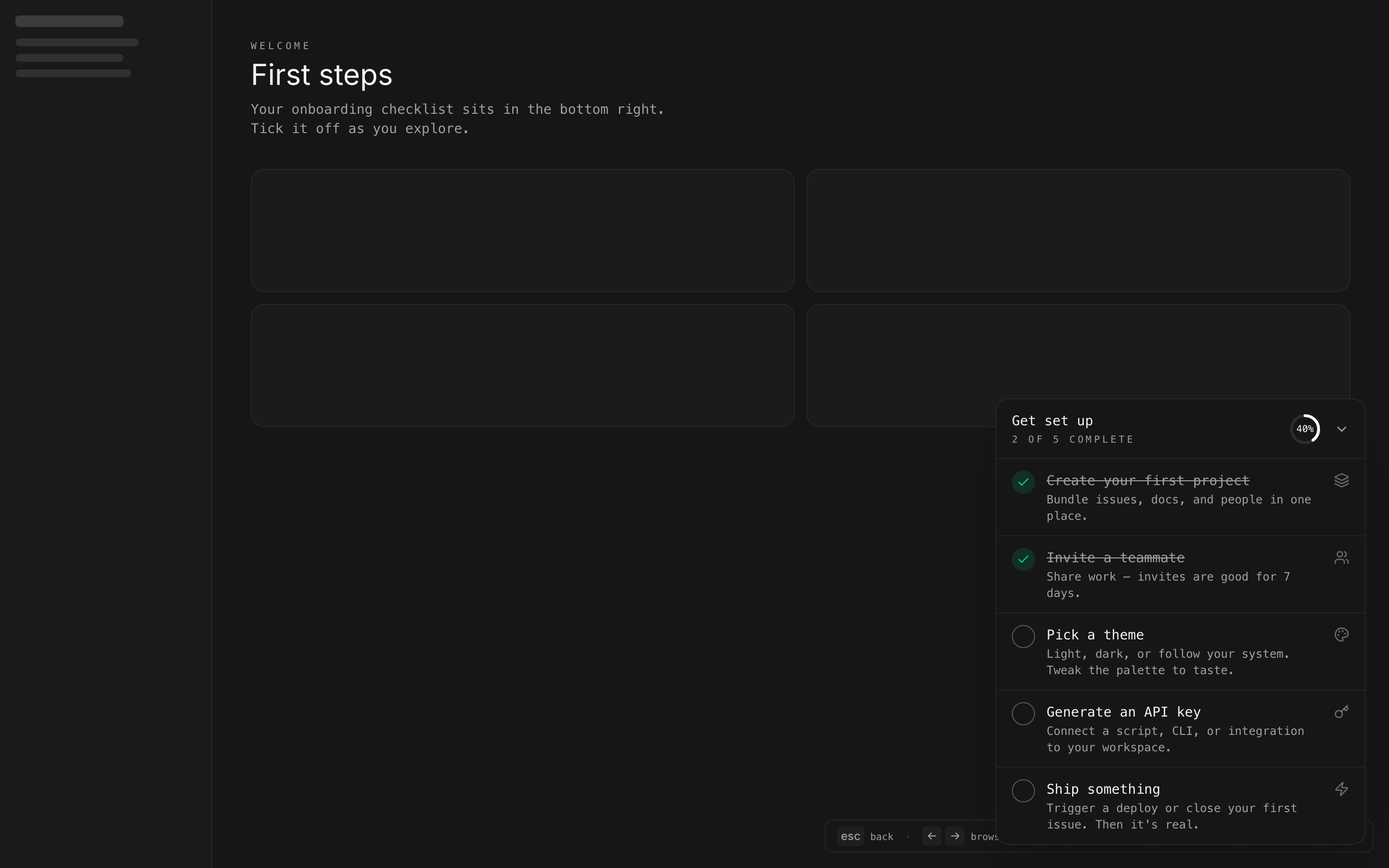Viewport: 1389px width, 868px height.
Task: Click the people icon beside Invite a teammate
Action: coord(1341,557)
